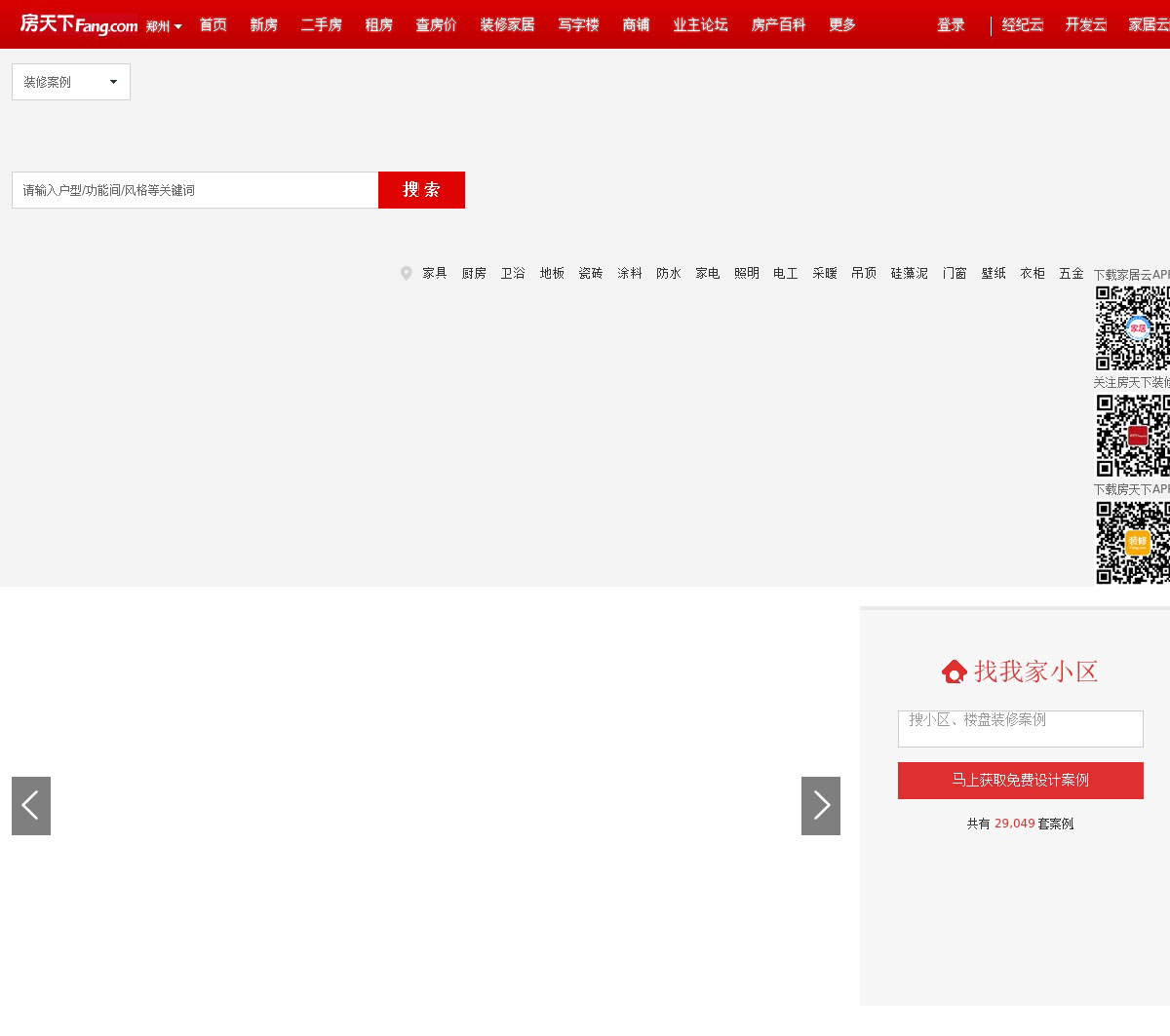Open 装修家居 in navigation bar
The width and height of the screenshot is (1170, 1036).
click(x=508, y=24)
